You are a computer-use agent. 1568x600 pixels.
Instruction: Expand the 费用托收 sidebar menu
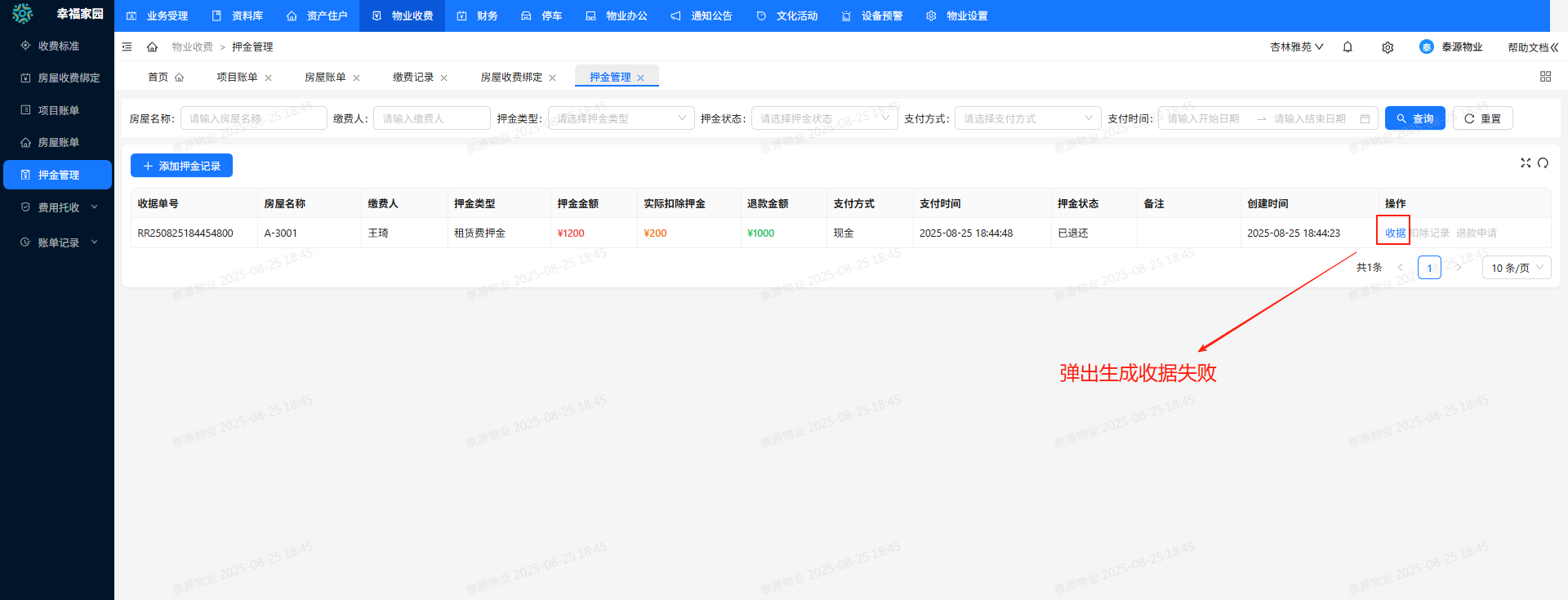[x=59, y=207]
